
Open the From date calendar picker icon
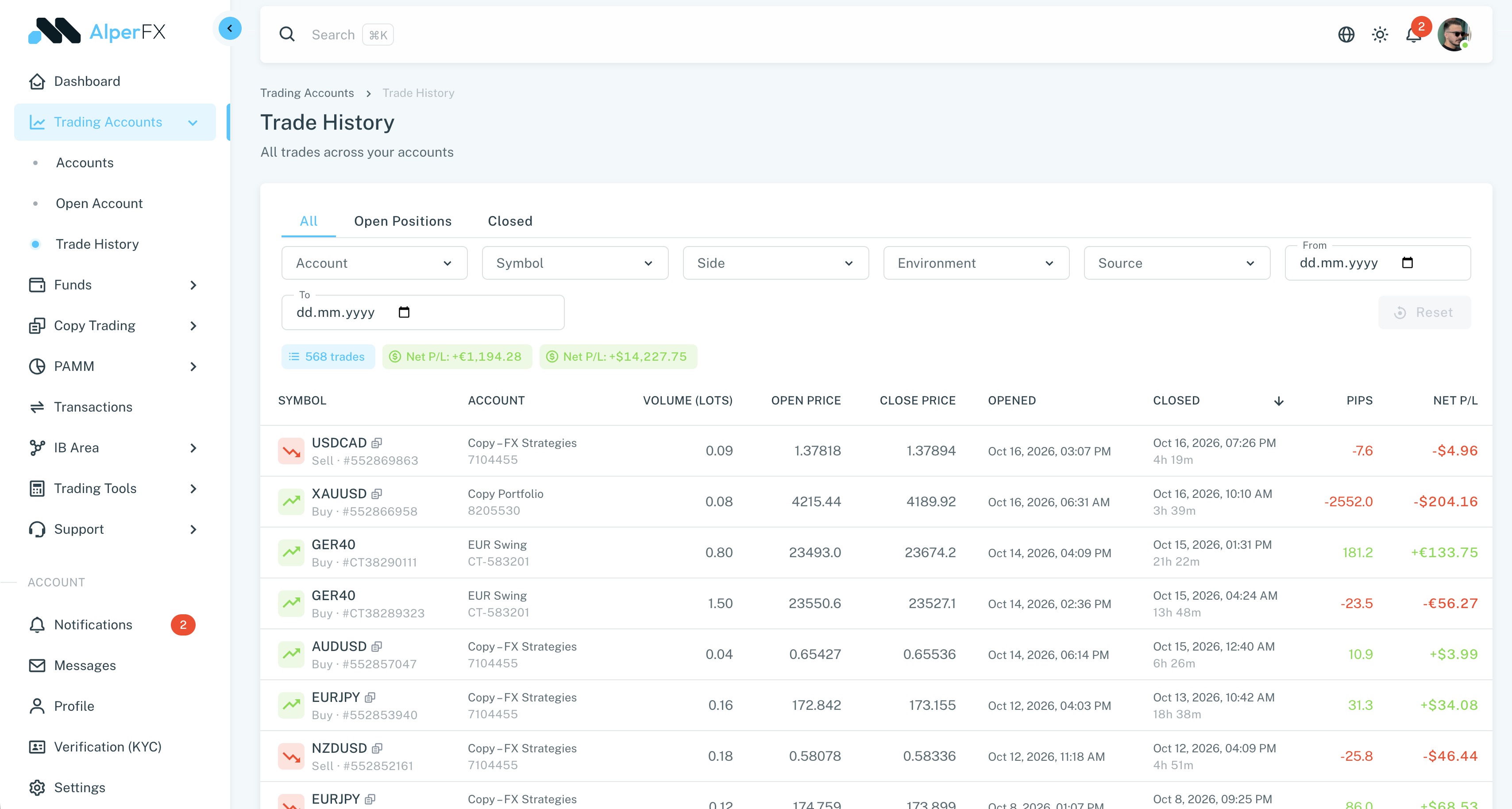click(1407, 262)
